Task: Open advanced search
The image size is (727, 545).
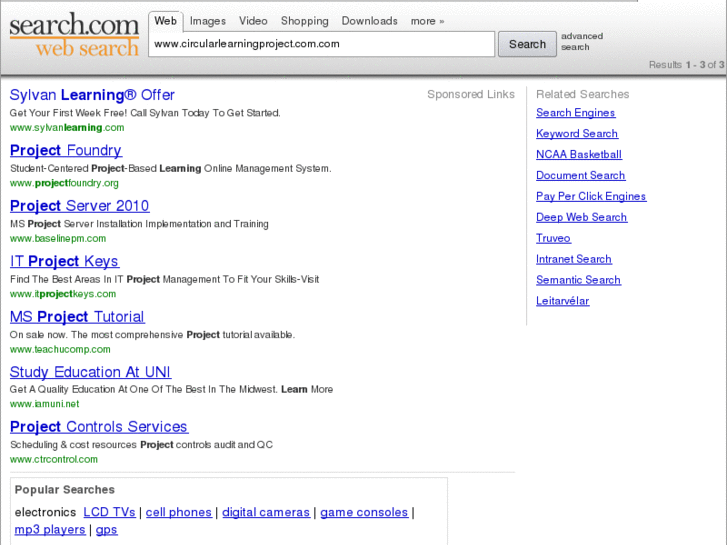Action: click(x=582, y=41)
